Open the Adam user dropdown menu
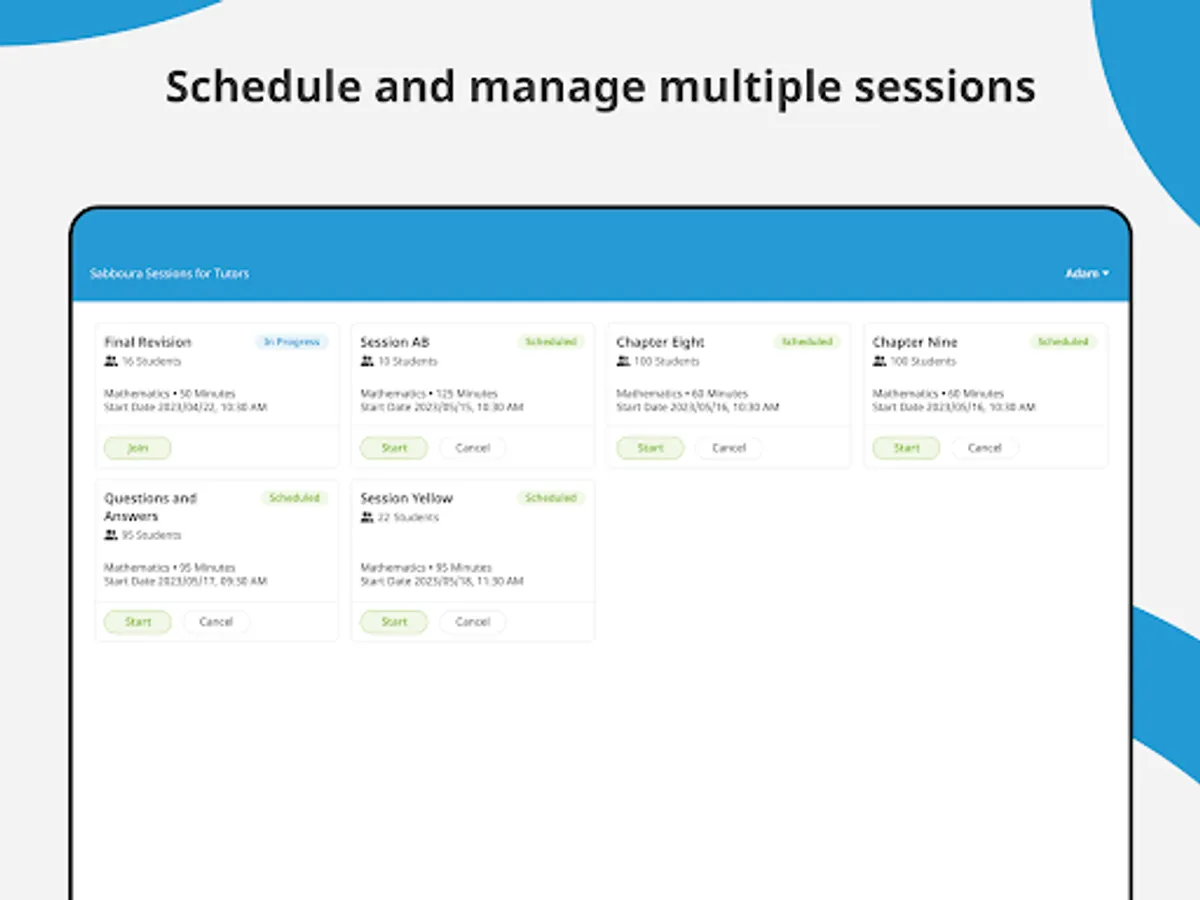Screen dimensions: 1200x900 pos(1086,273)
